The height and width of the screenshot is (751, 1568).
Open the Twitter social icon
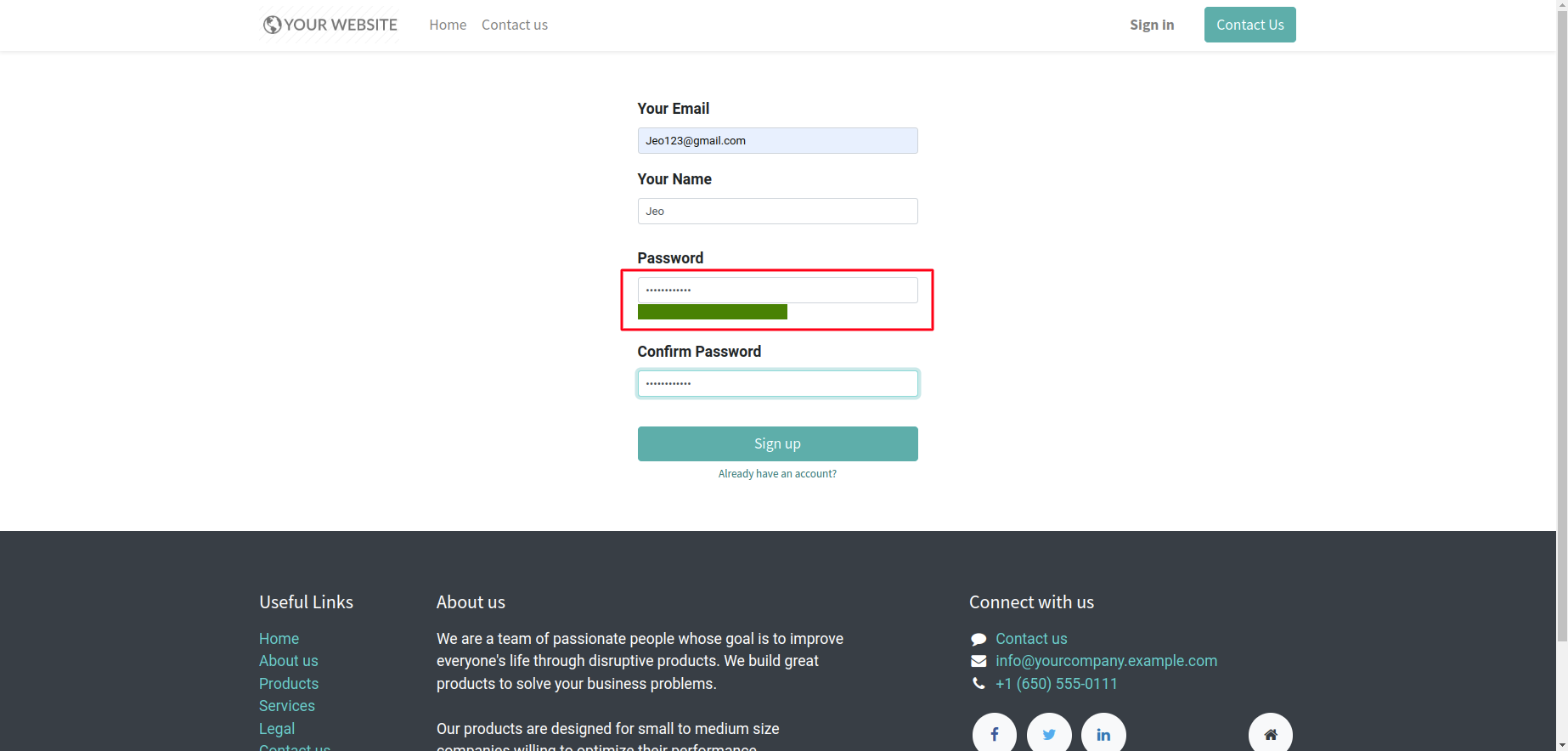click(x=1049, y=734)
